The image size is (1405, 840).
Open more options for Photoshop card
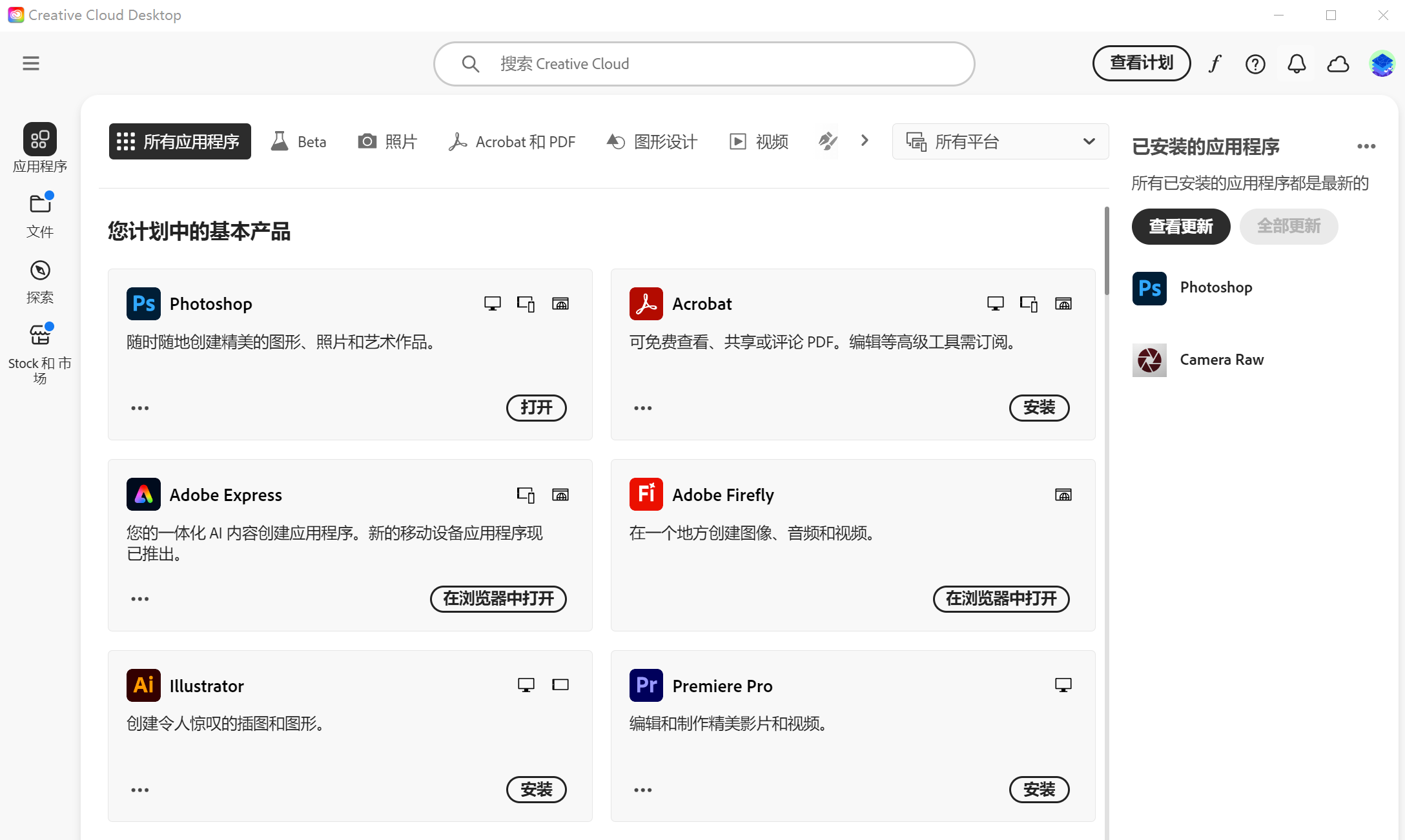(140, 408)
